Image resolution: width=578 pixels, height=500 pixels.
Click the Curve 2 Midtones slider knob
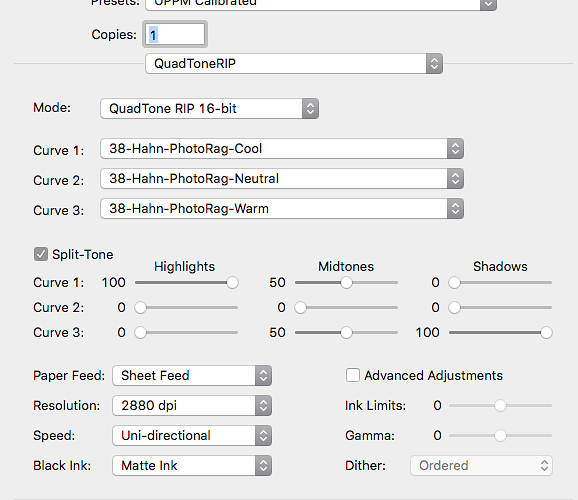[300, 308]
